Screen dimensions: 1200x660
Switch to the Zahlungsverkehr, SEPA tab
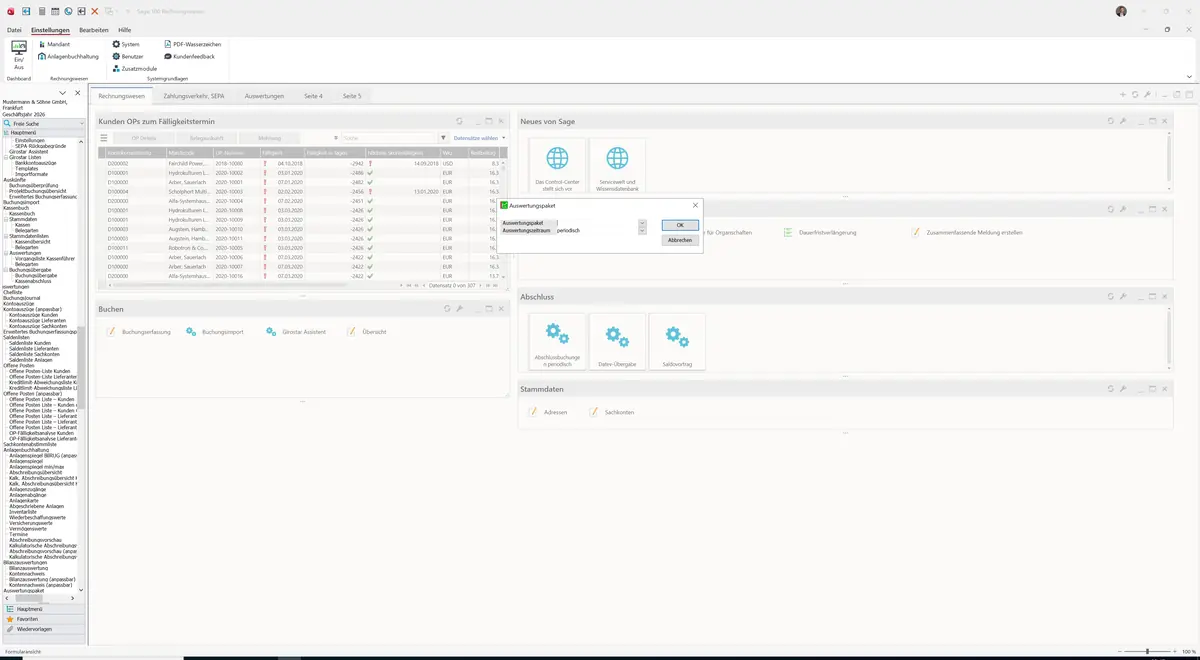pyautogui.click(x=193, y=96)
